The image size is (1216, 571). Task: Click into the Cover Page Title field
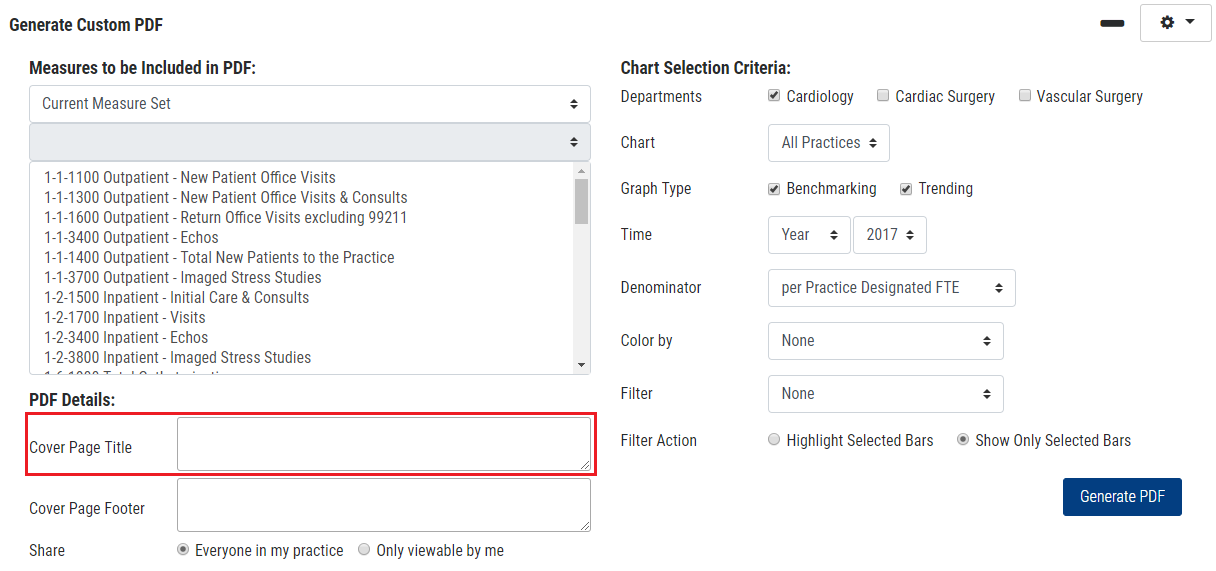tap(383, 443)
